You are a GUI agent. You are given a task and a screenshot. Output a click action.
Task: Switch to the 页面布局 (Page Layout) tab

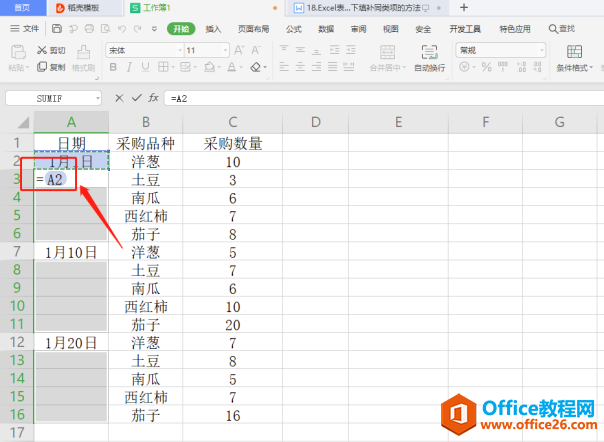point(253,29)
